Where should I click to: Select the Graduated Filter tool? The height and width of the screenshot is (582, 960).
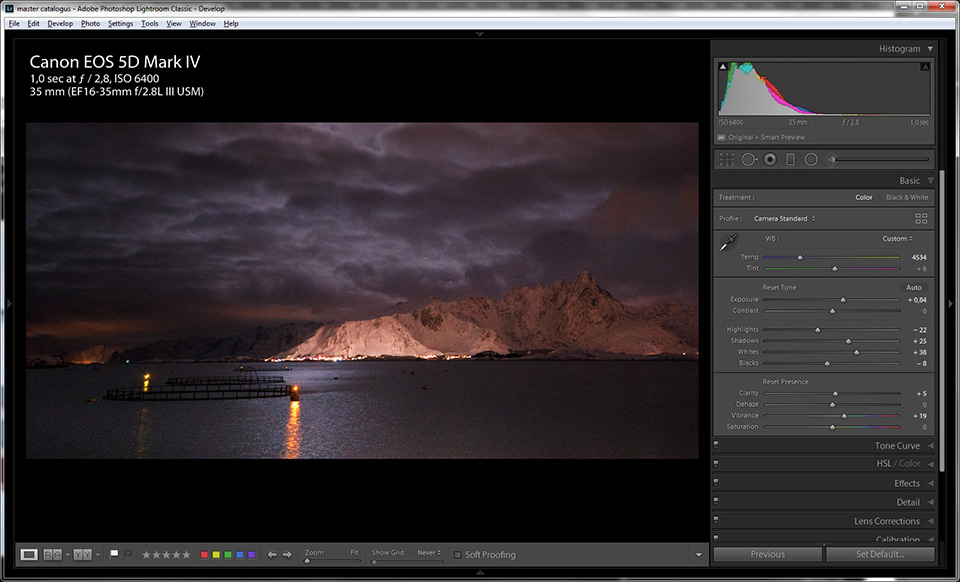click(790, 160)
